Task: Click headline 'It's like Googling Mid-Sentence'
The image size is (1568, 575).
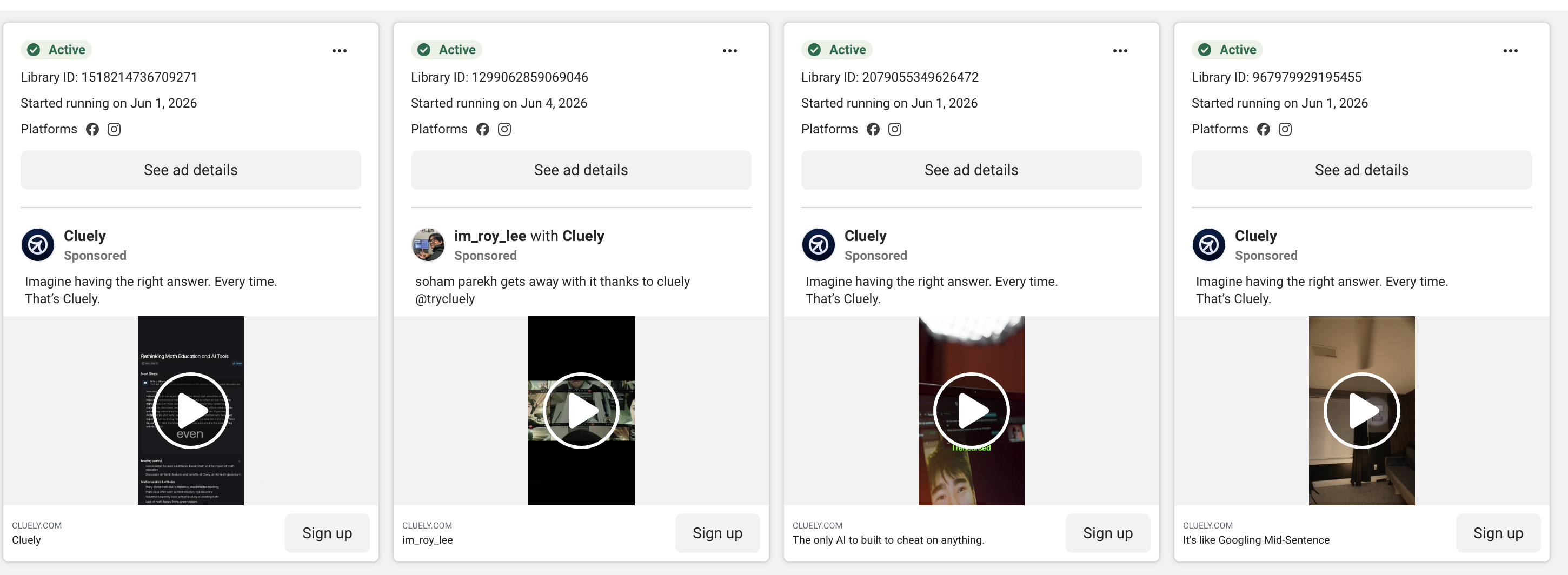Action: 1255,540
